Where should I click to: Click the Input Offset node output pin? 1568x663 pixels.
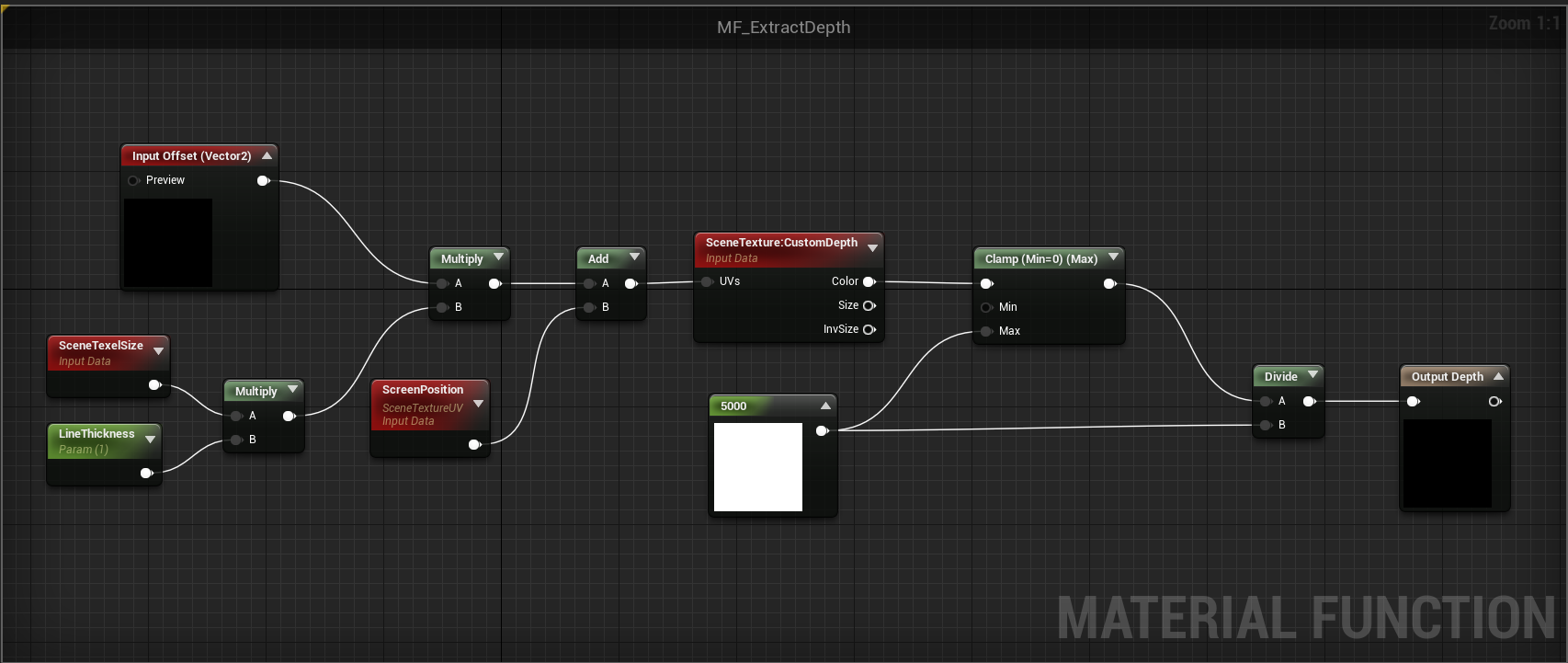(263, 180)
